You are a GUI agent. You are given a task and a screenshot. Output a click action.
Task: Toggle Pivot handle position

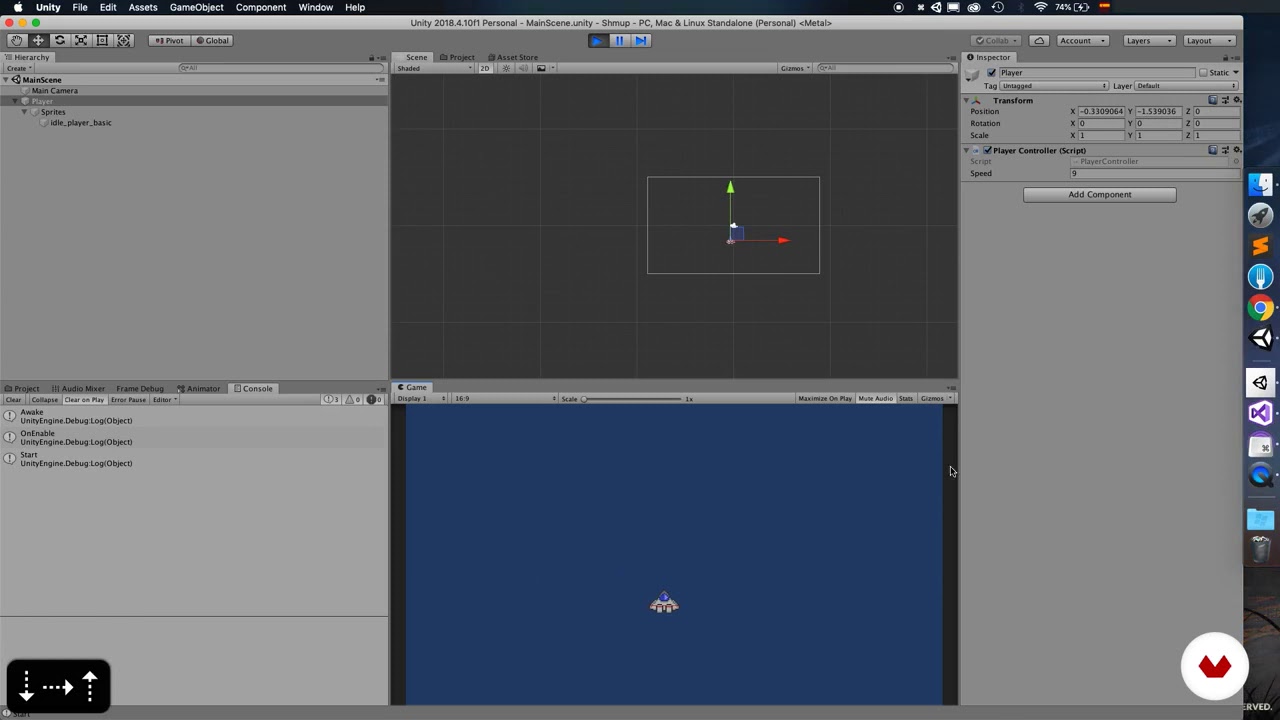click(169, 40)
